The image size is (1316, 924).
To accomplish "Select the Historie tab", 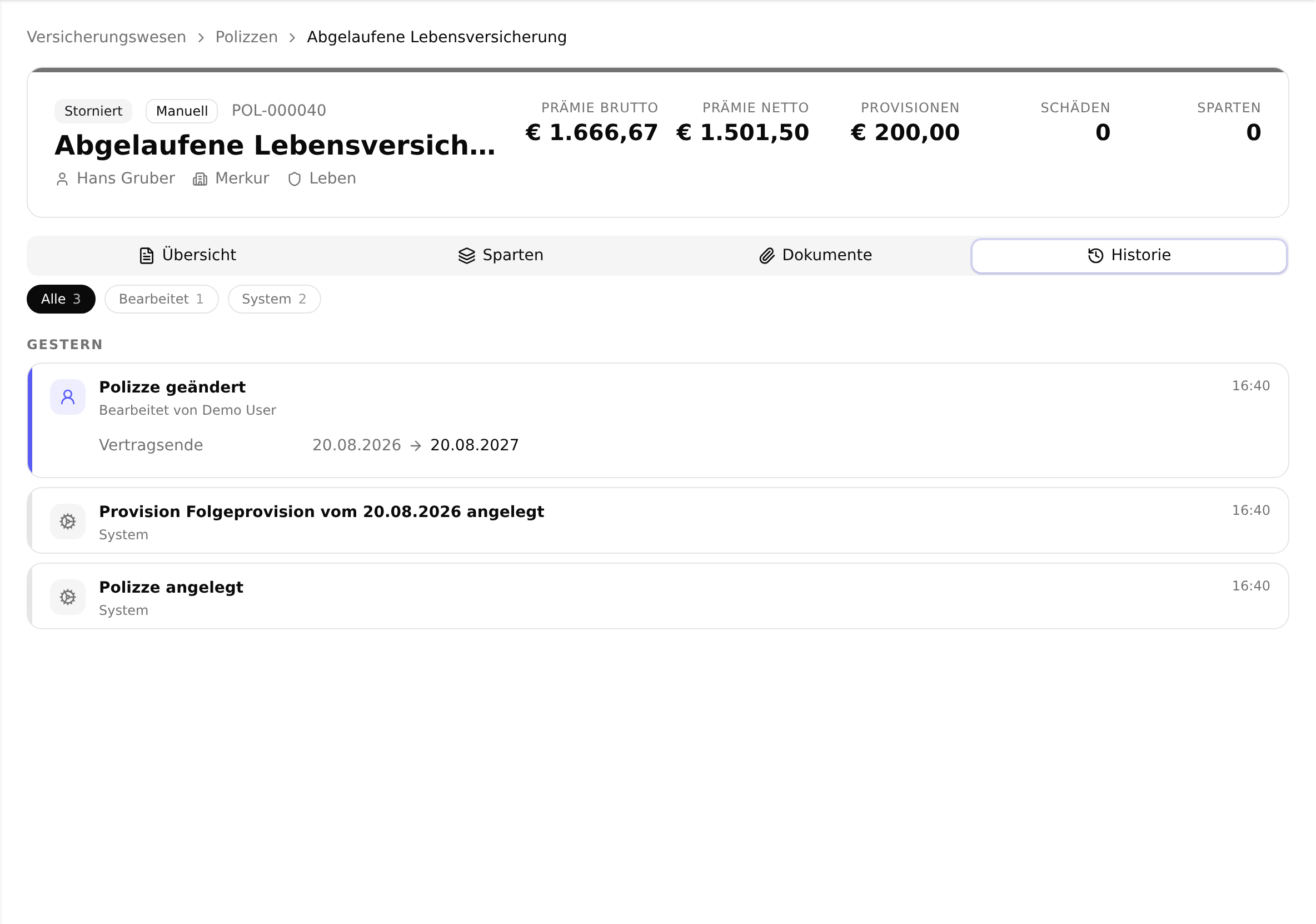I will (1129, 256).
